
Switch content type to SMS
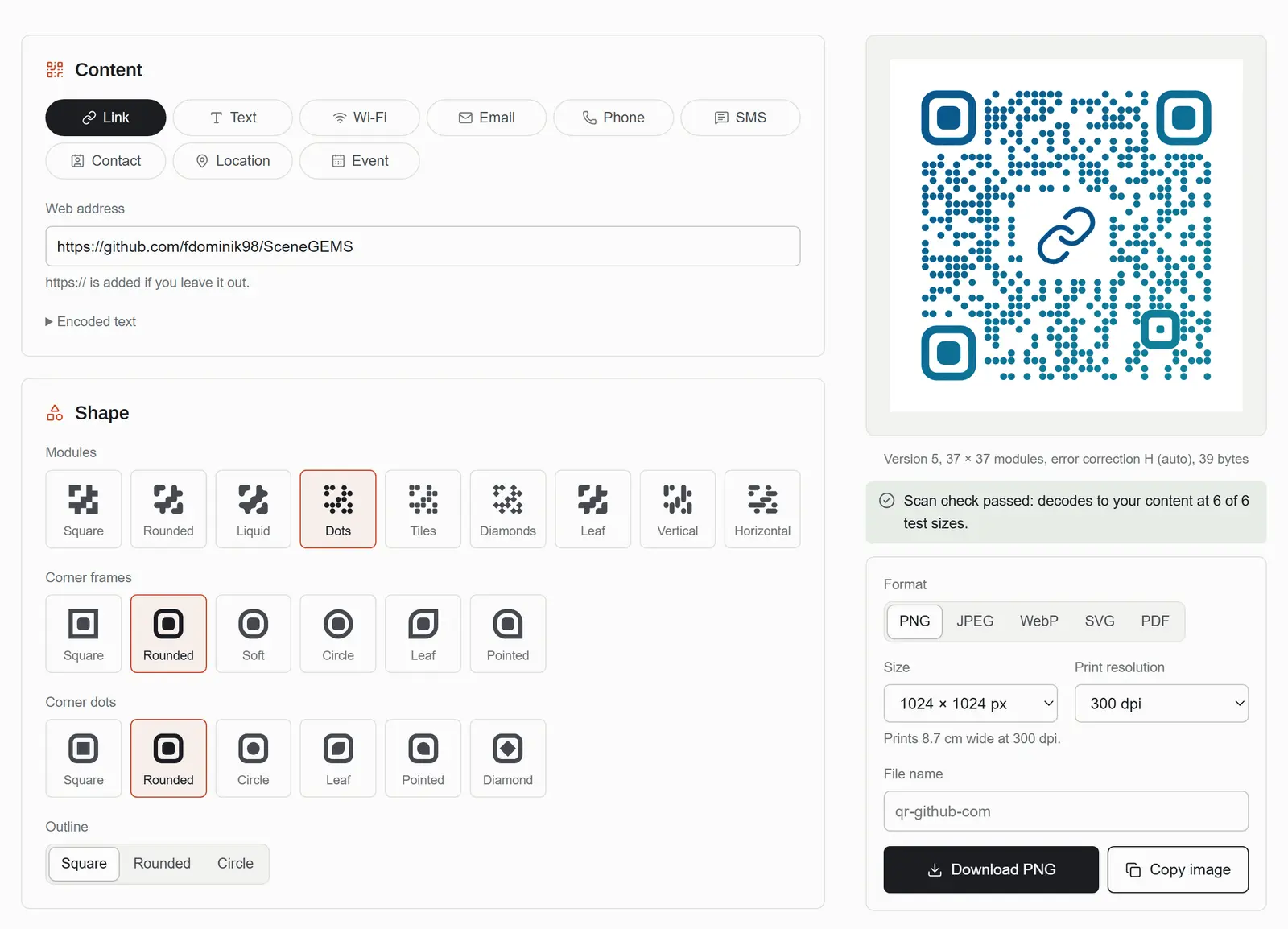point(741,118)
